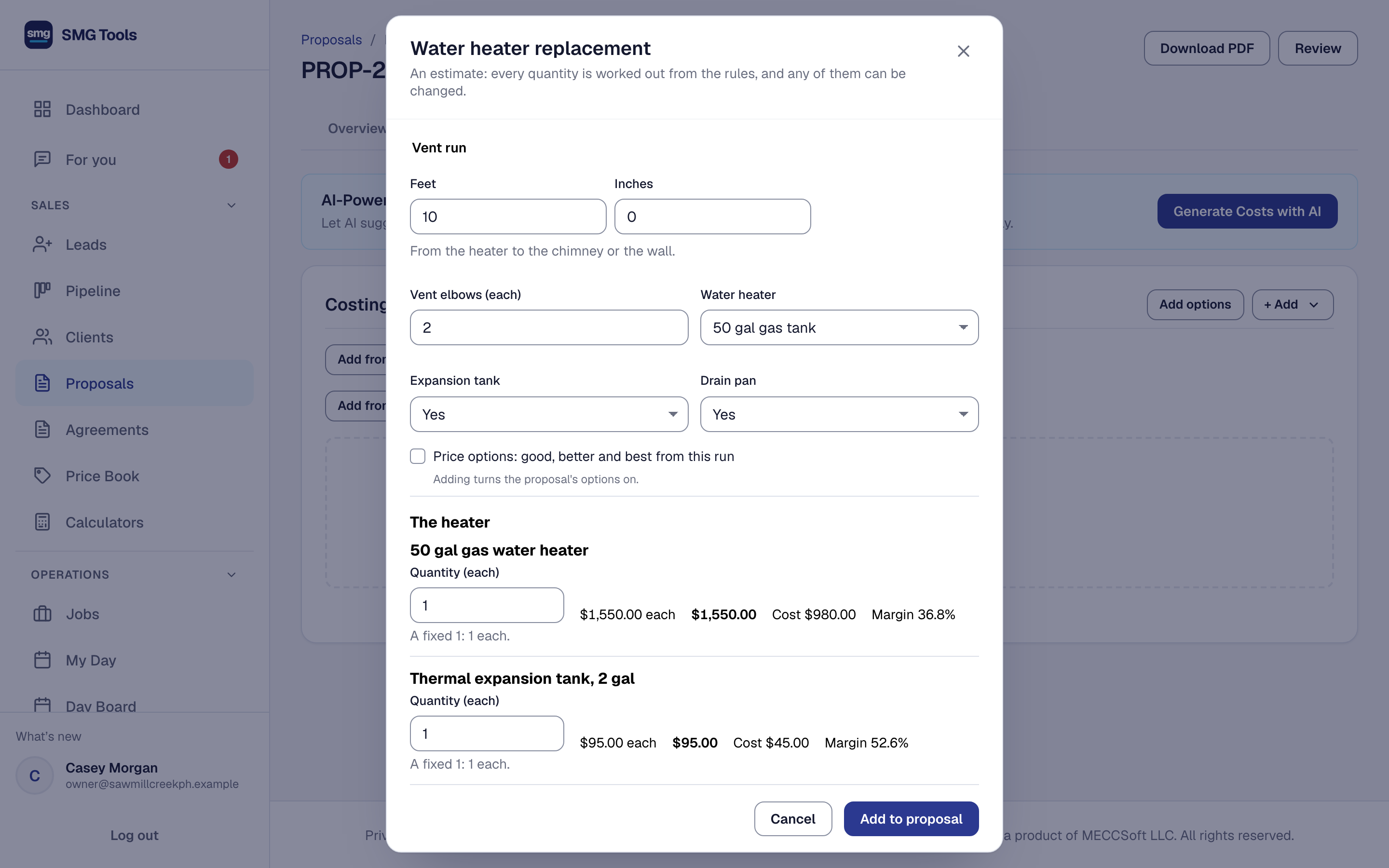
Task: Open the Drain pan dropdown
Action: click(839, 415)
